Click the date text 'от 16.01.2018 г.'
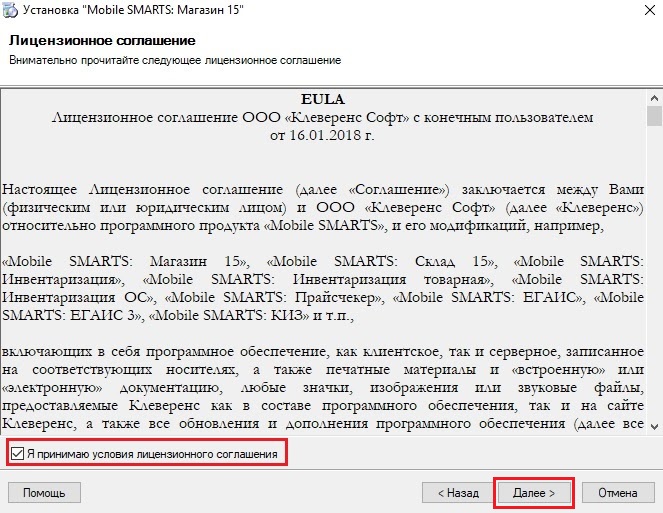The image size is (663, 513). [322, 135]
